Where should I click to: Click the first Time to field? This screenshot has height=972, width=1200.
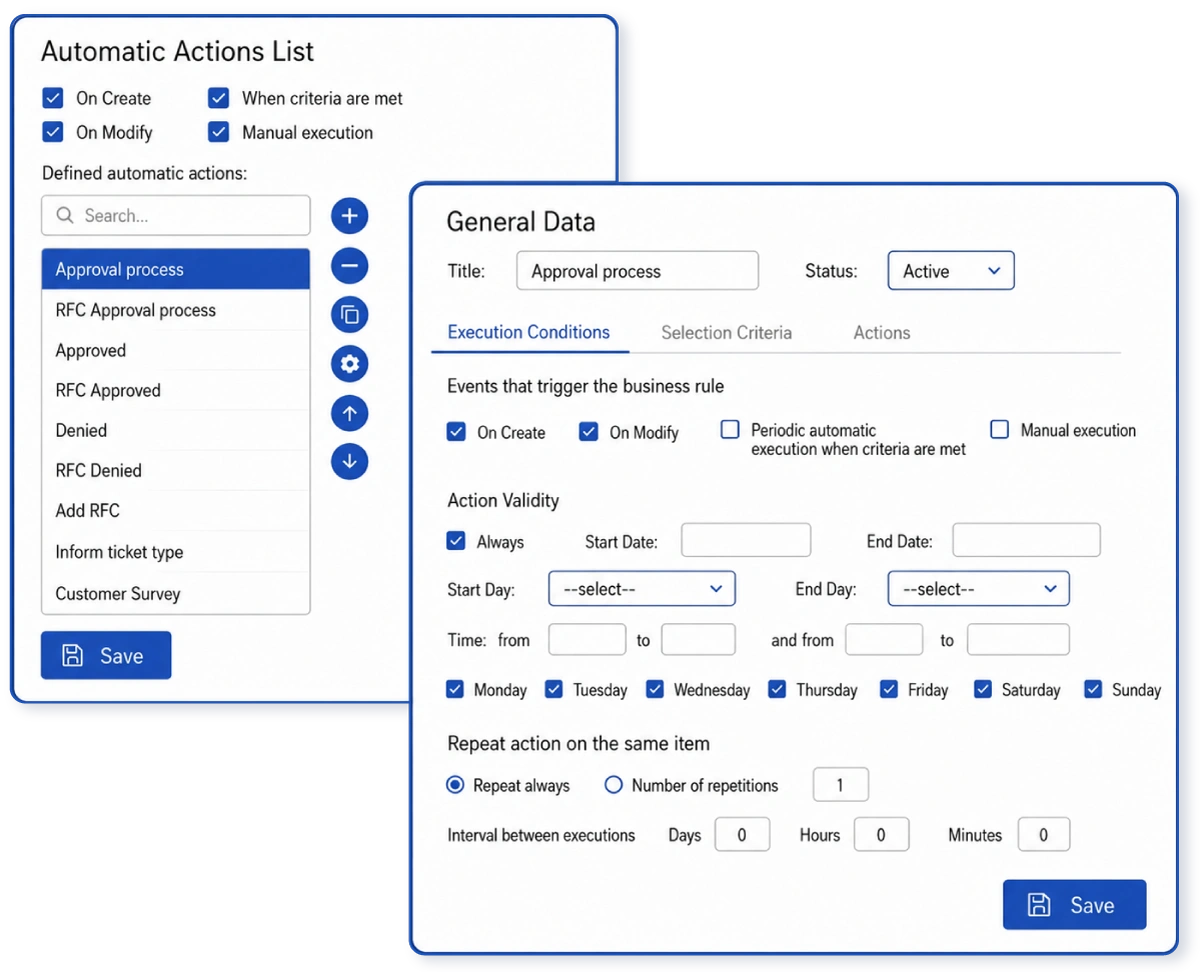tap(699, 640)
